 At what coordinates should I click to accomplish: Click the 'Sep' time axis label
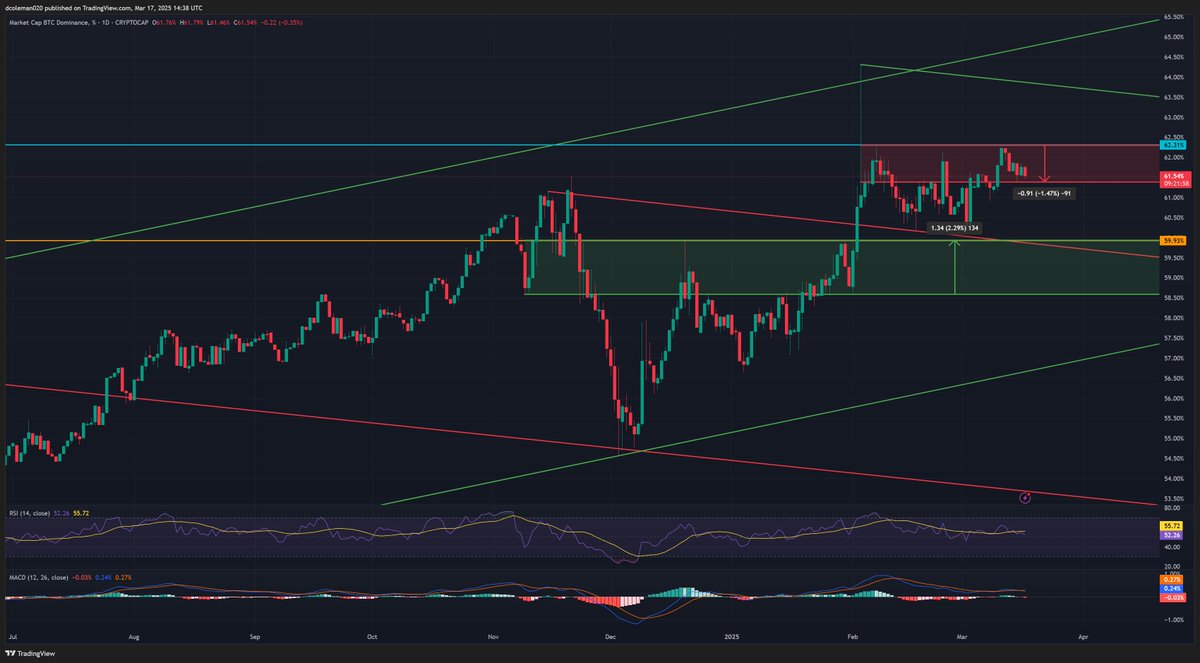tap(254, 635)
